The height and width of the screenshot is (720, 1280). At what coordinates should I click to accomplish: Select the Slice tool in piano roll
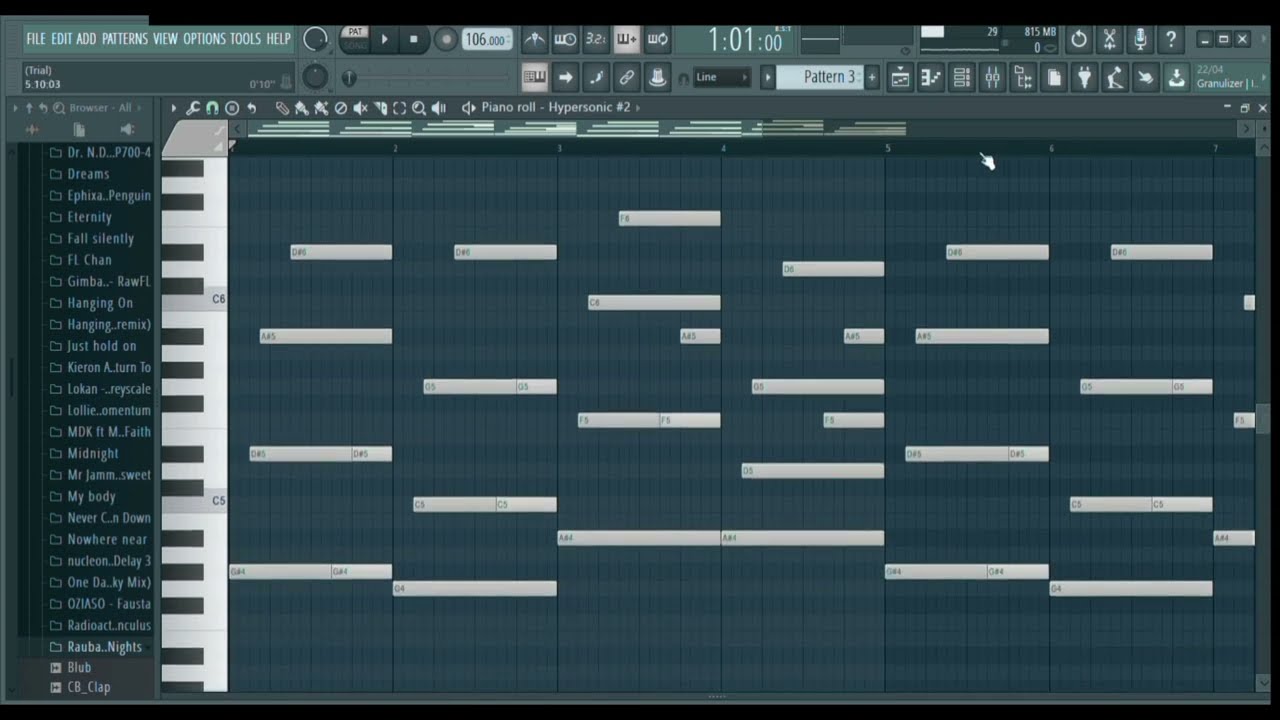380,108
